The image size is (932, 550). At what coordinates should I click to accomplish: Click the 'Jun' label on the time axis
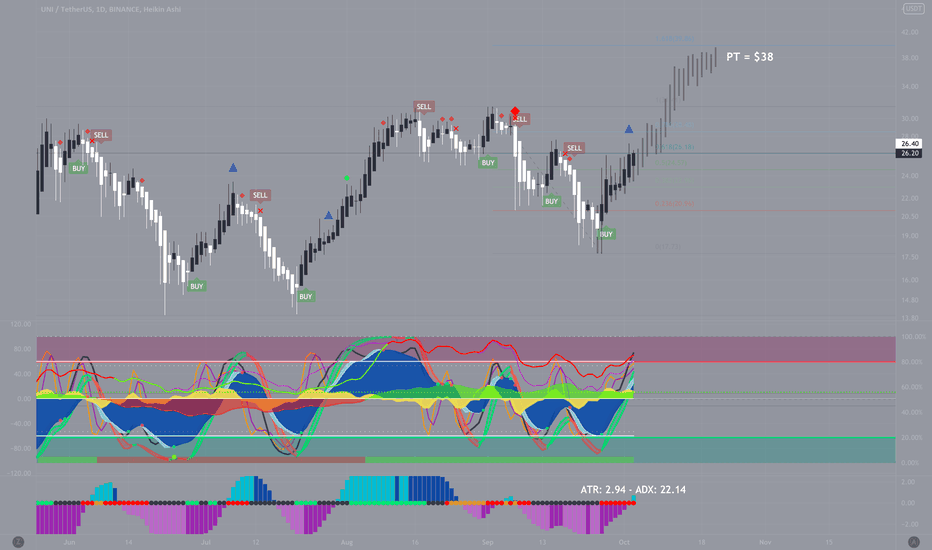[x=69, y=542]
